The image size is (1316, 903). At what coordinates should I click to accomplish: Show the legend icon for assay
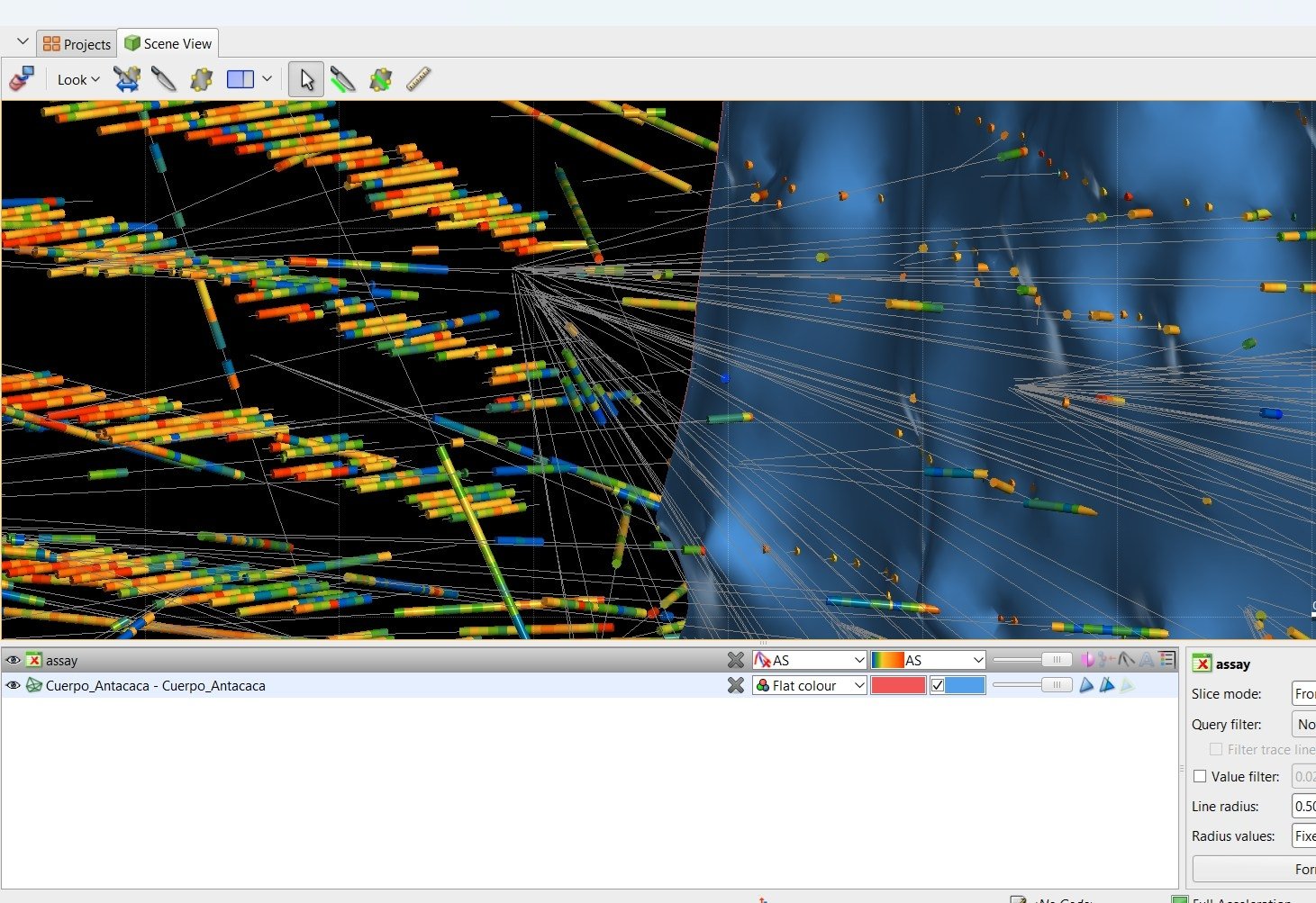click(1167, 659)
